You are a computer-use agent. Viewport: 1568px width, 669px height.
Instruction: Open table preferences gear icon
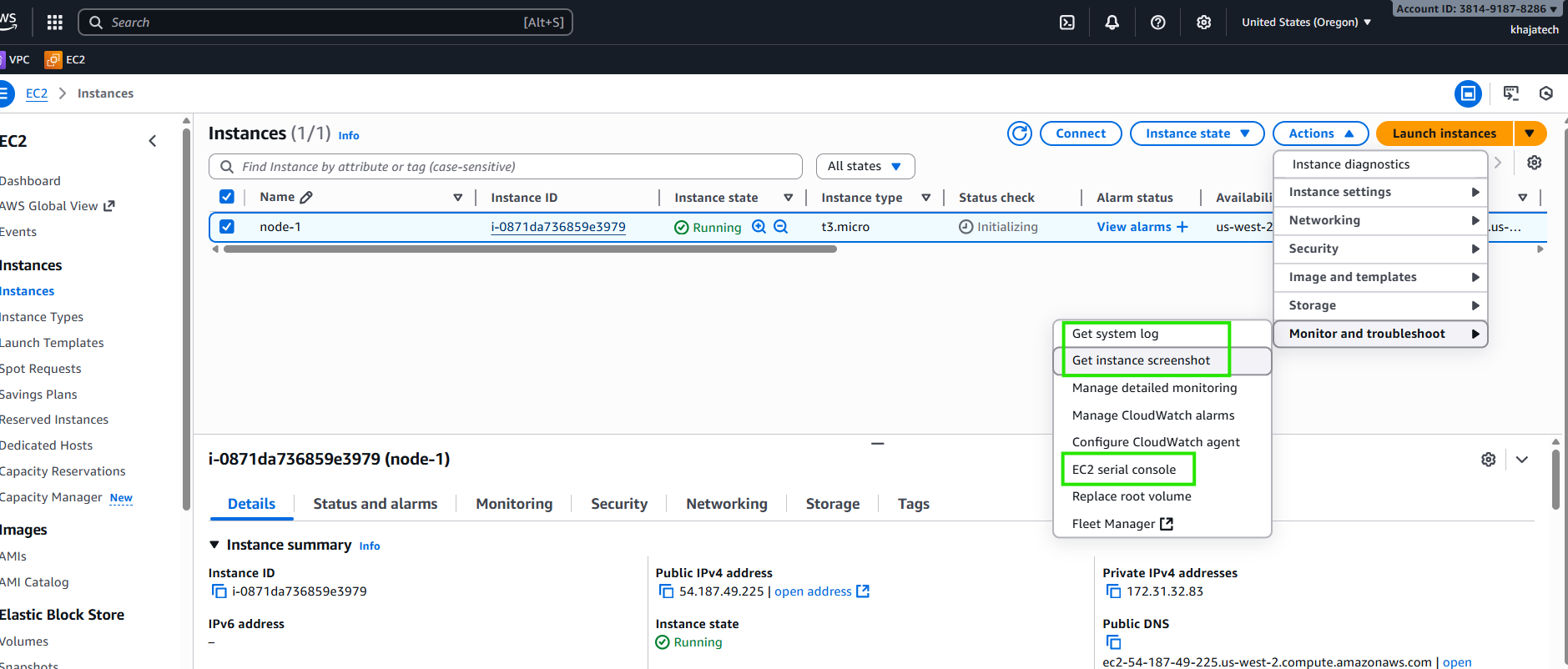pos(1535,163)
